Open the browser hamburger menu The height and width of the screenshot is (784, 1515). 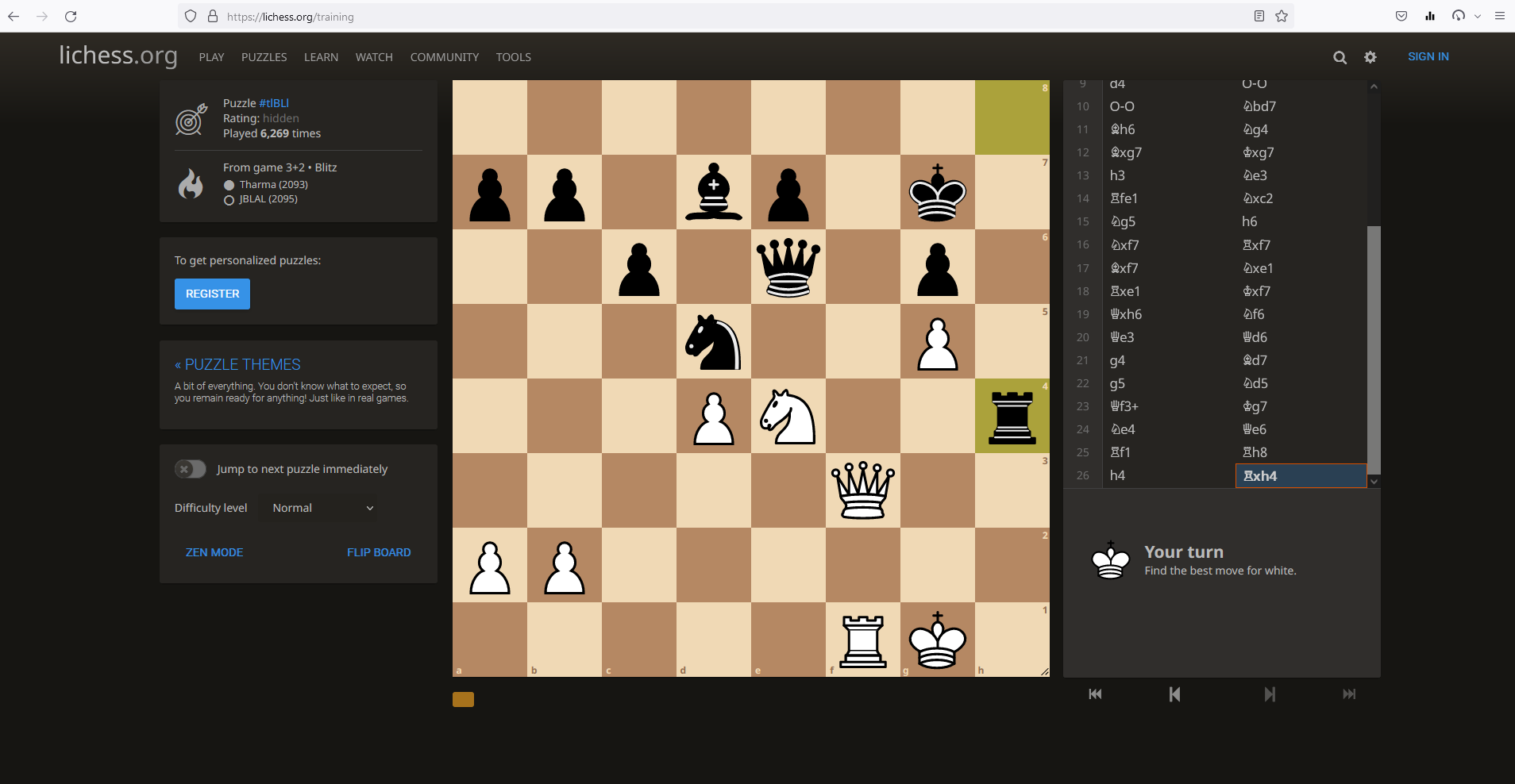1499,16
